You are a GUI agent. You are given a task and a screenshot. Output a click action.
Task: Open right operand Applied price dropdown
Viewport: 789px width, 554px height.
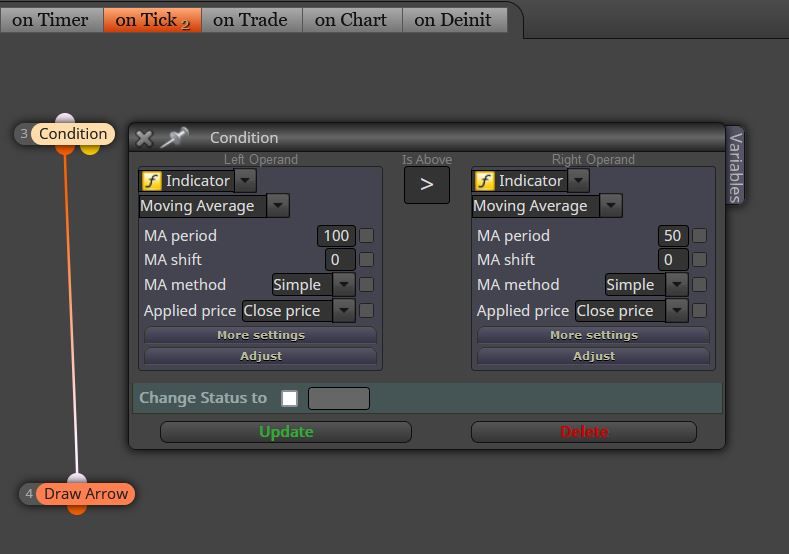(x=677, y=310)
